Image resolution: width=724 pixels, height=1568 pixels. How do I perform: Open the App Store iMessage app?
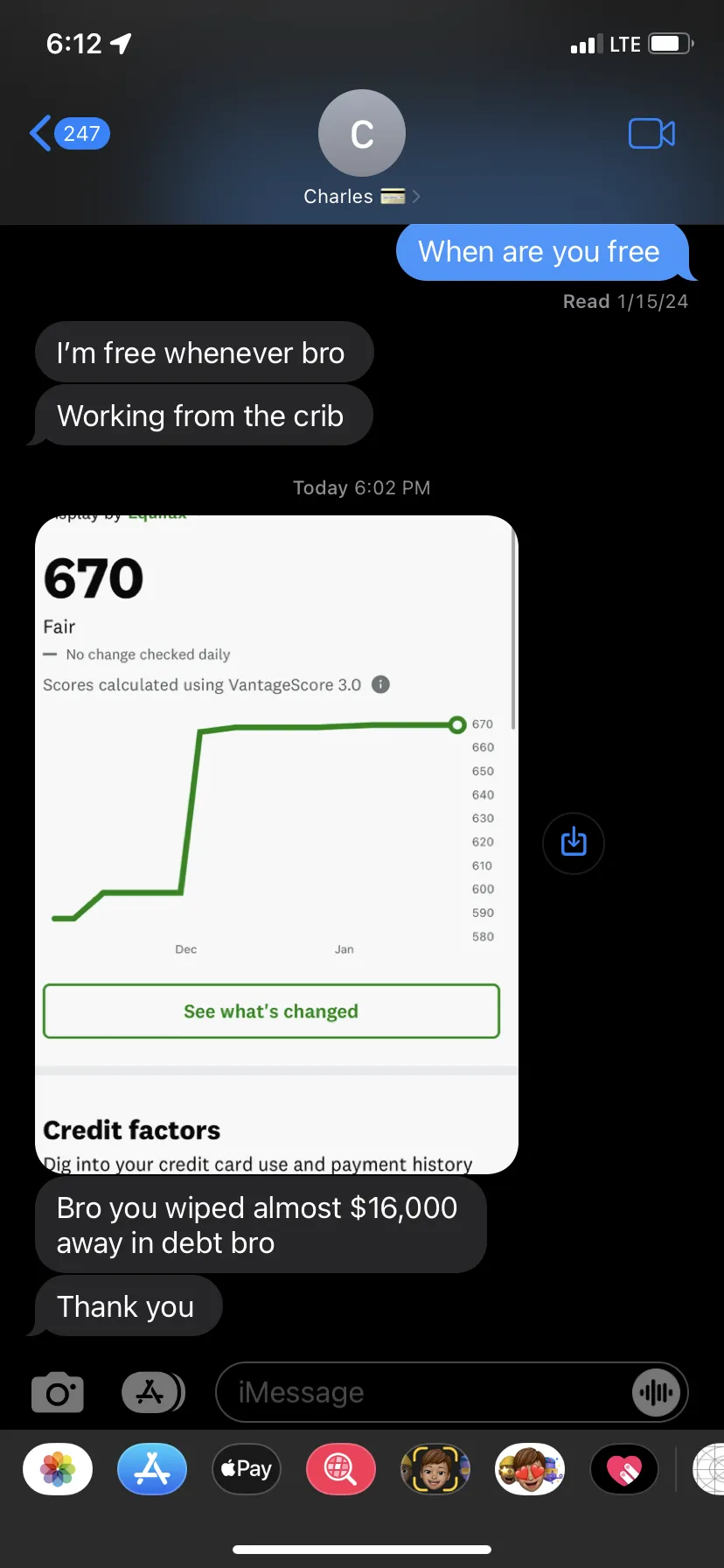(x=152, y=1469)
